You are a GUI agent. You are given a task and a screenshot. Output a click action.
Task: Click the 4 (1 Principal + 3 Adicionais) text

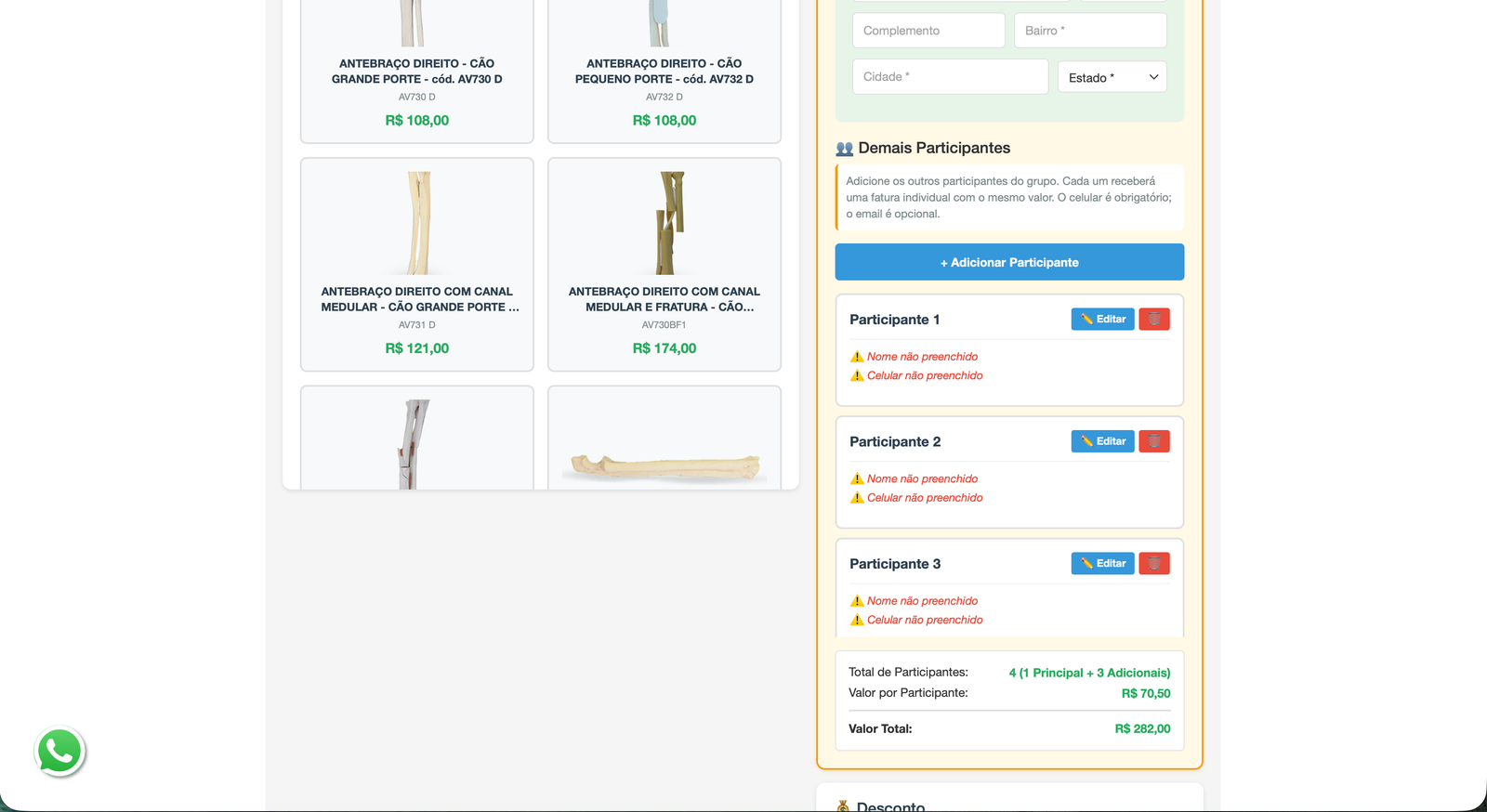[x=1089, y=673]
